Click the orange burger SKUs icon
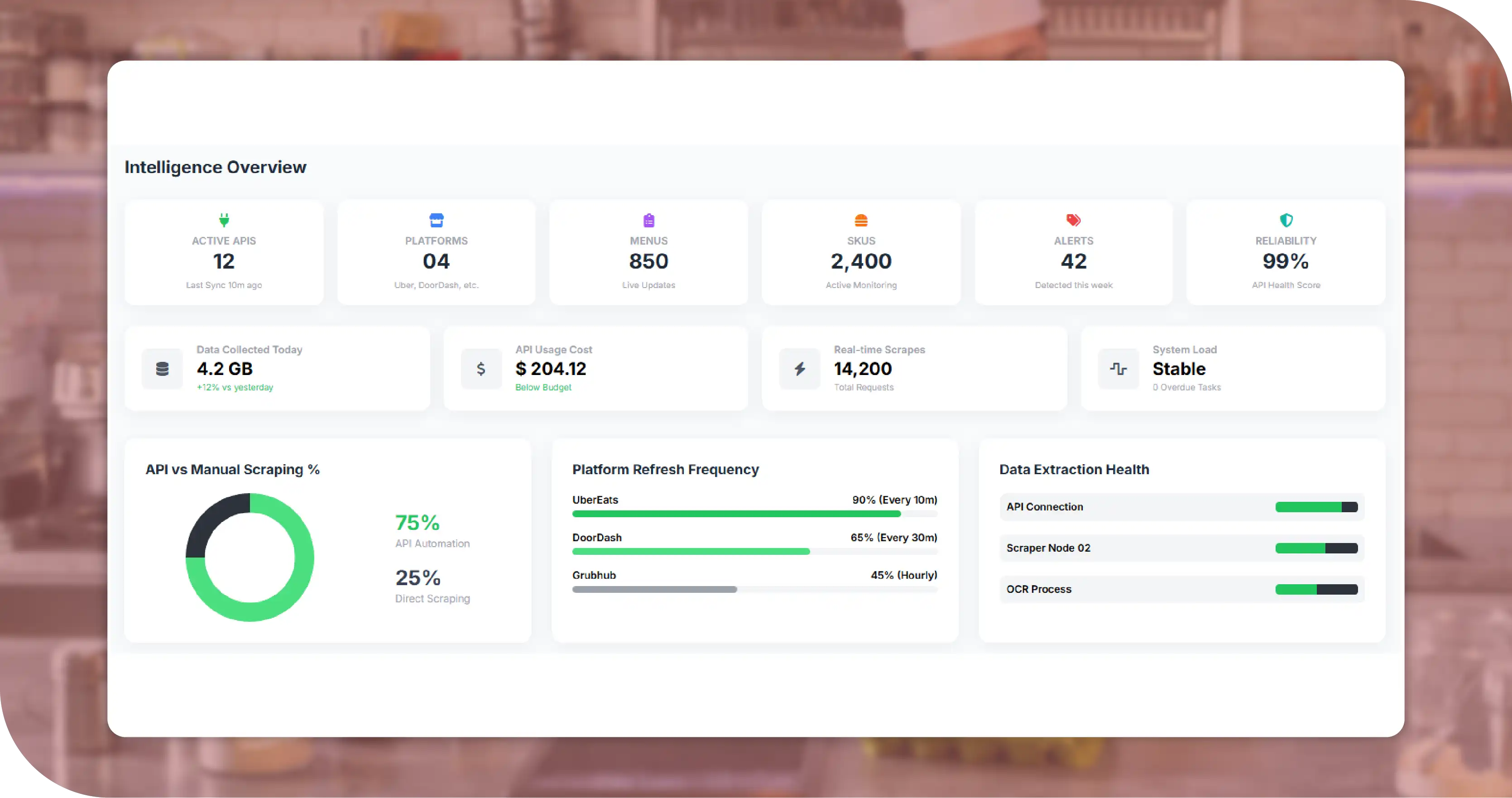The height and width of the screenshot is (798, 1512). coord(861,220)
